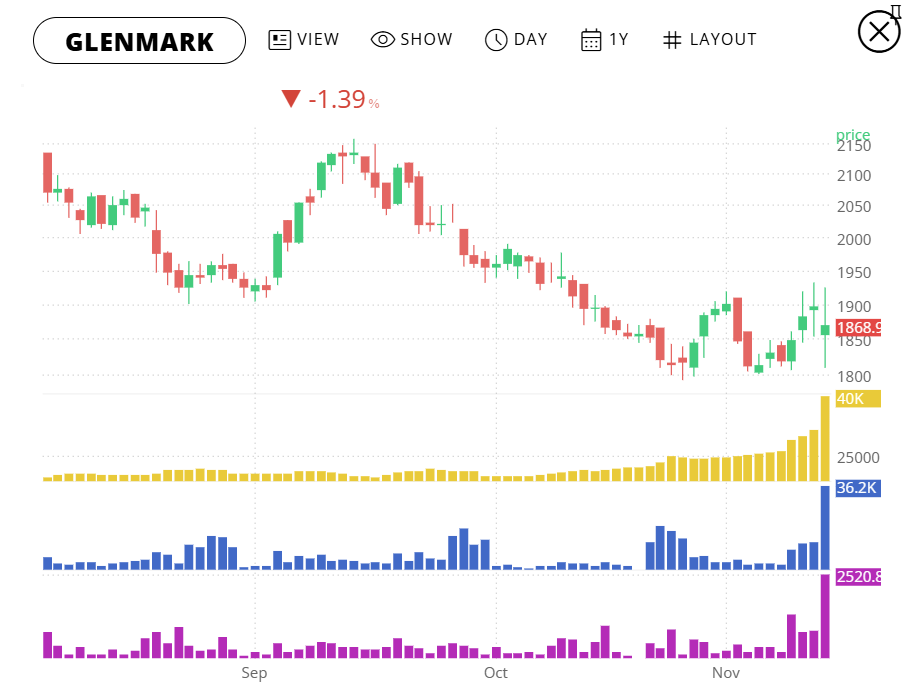Click the 1Y calendar icon
Viewport: 911px width, 693px height.
tap(589, 39)
